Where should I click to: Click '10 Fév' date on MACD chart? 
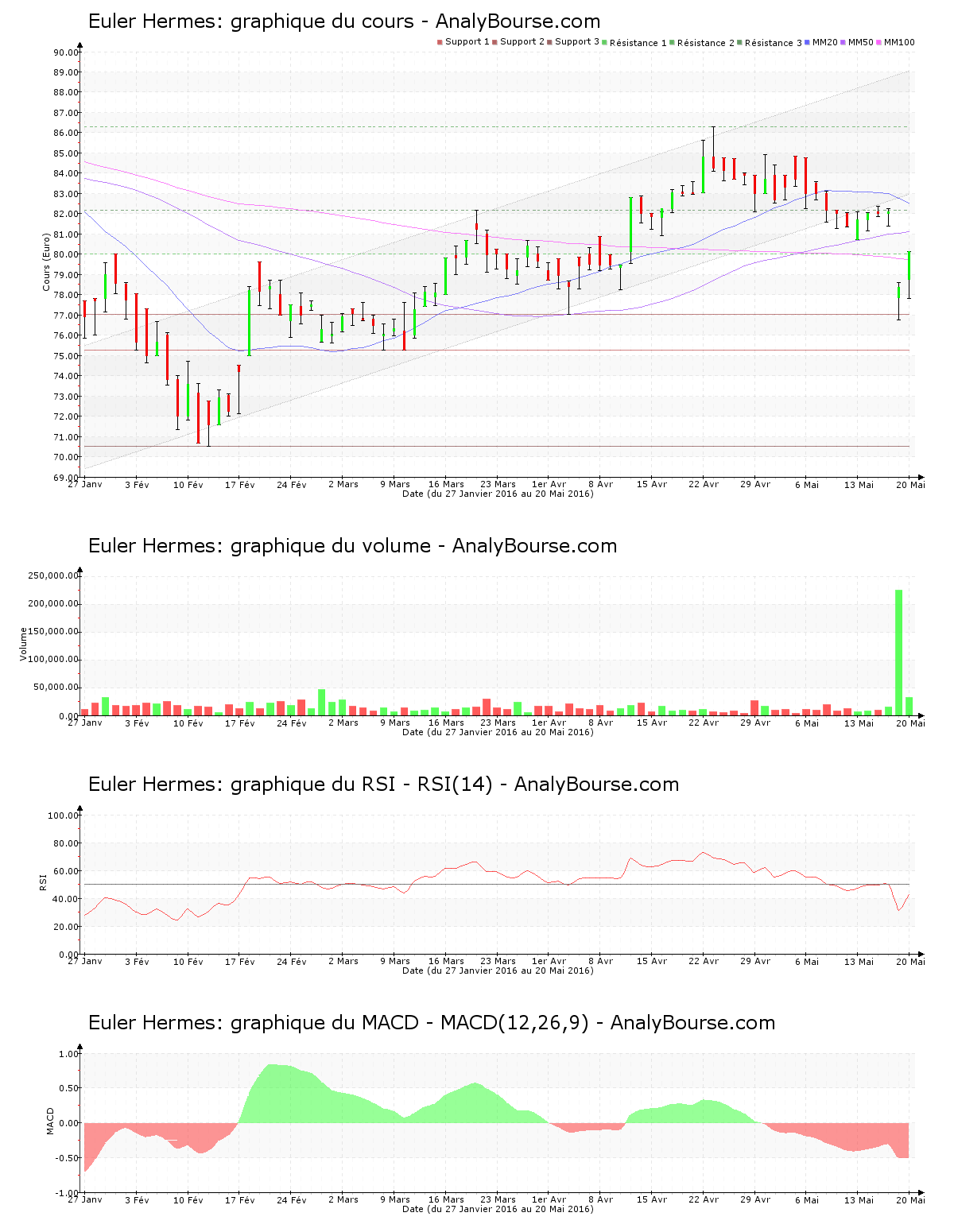188,1199
